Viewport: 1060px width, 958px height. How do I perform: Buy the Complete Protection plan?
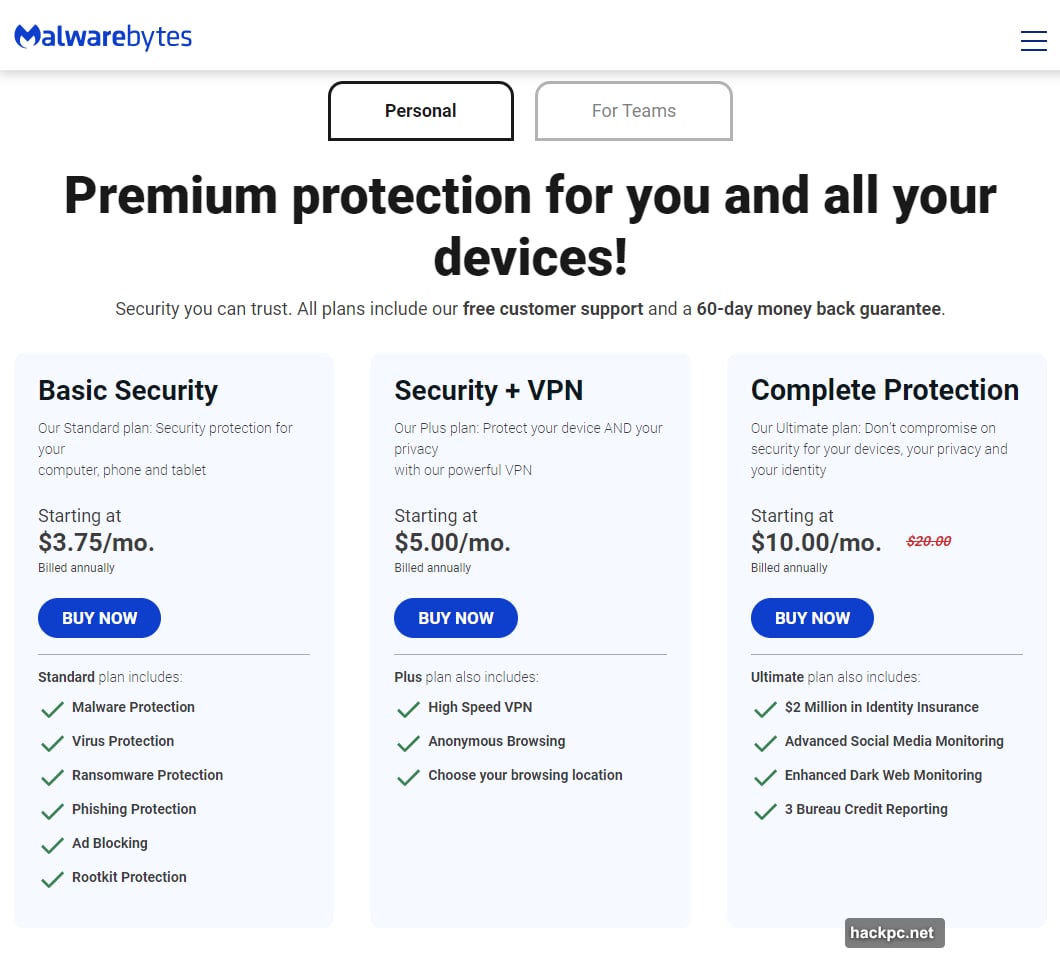click(812, 618)
